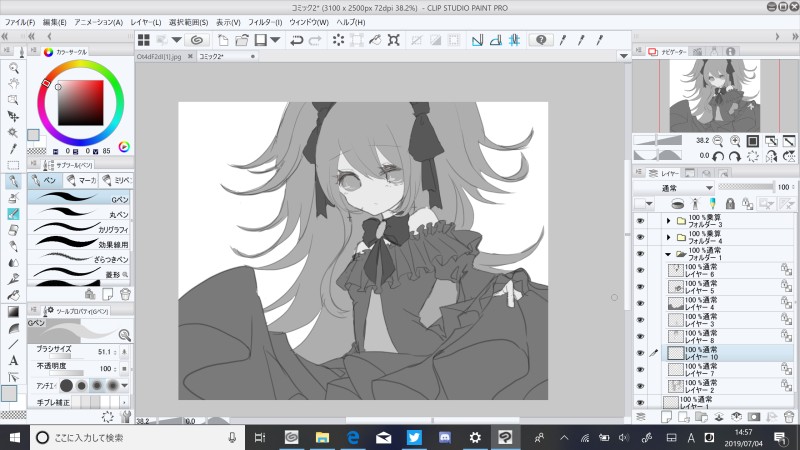Select レイヤー 10 in layer list
The width and height of the screenshot is (800, 450).
point(730,353)
